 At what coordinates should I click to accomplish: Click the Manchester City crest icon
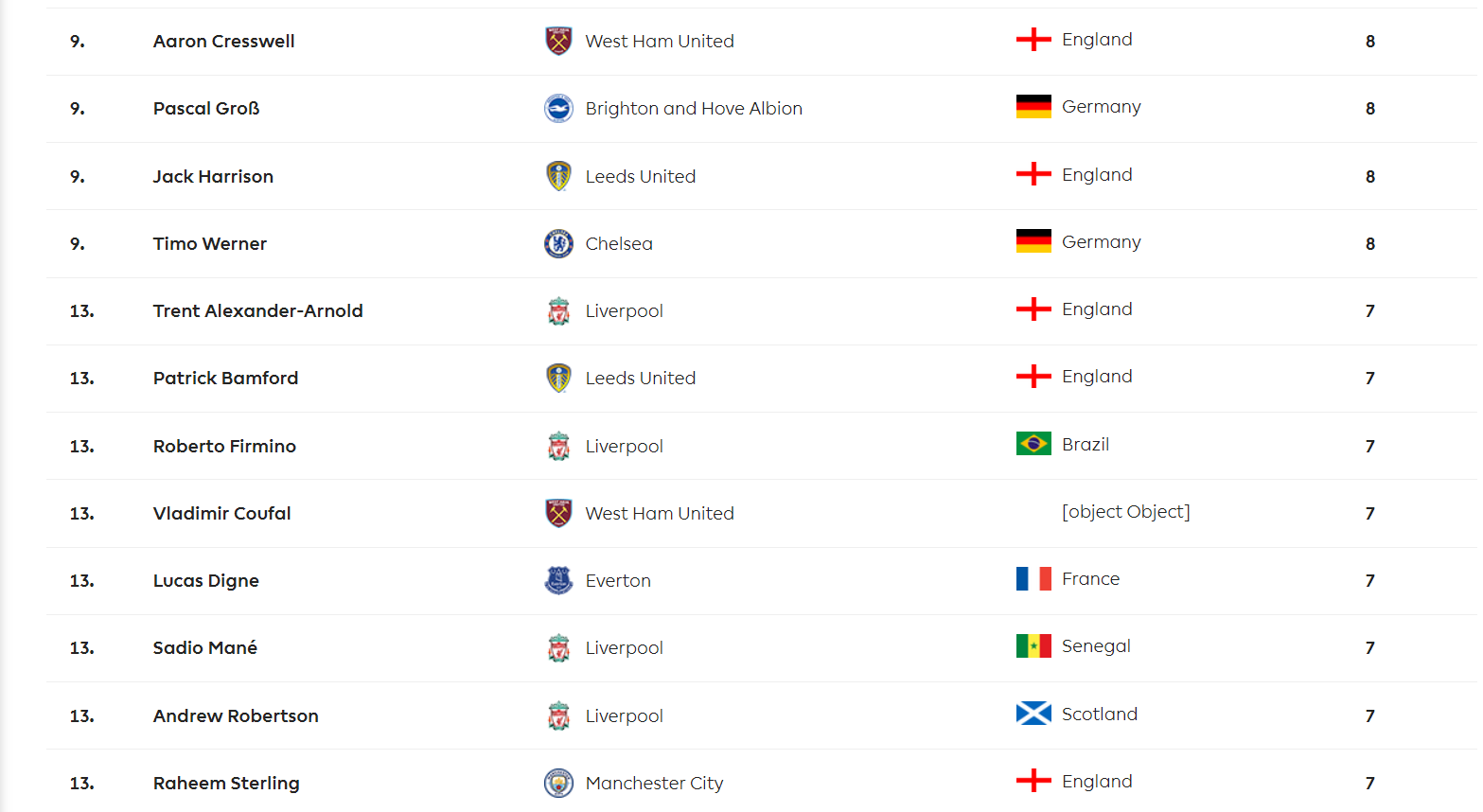pos(558,783)
